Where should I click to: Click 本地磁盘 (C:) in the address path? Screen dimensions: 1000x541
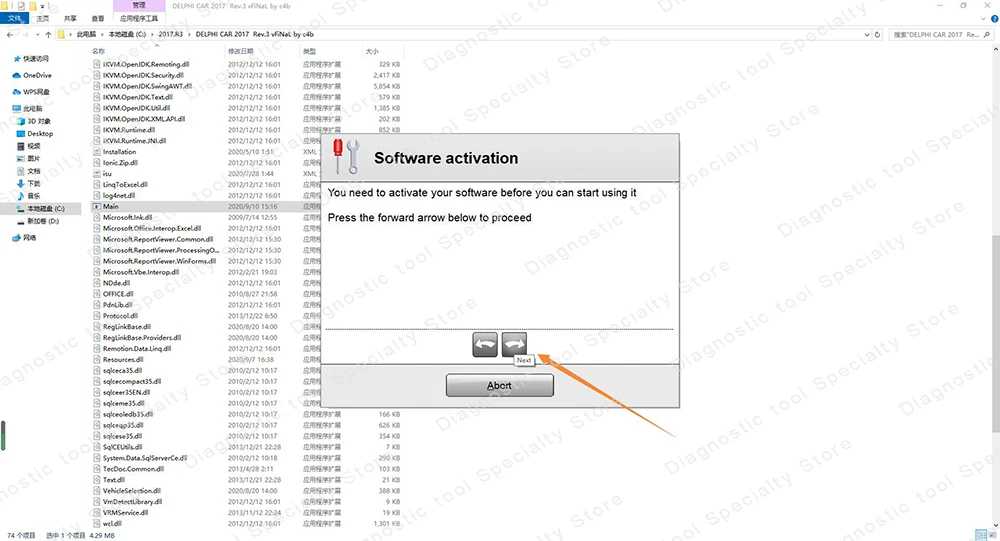[x=128, y=34]
